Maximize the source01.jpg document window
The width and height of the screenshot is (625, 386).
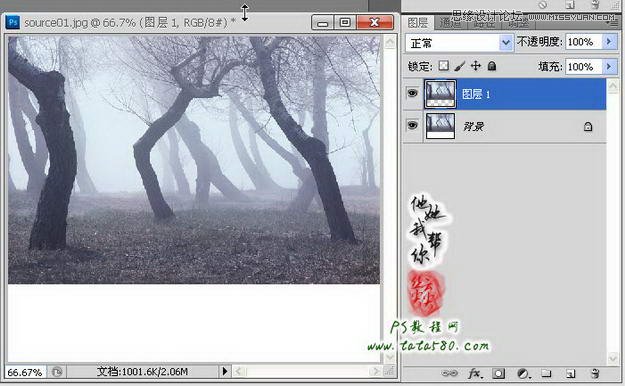pos(345,23)
